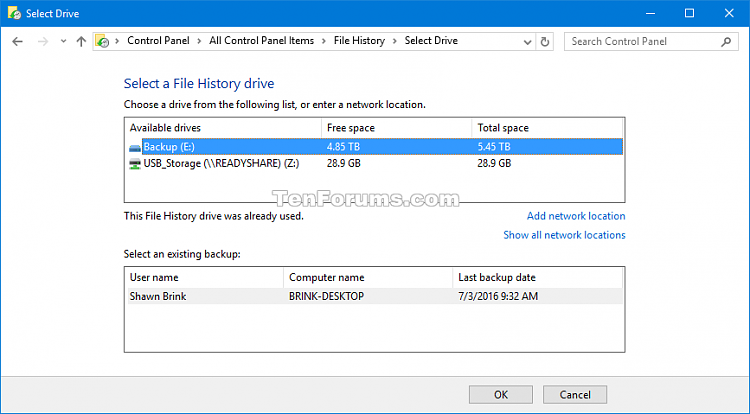Expand chevron after File History breadcrumb
750x414 pixels.
[395, 41]
